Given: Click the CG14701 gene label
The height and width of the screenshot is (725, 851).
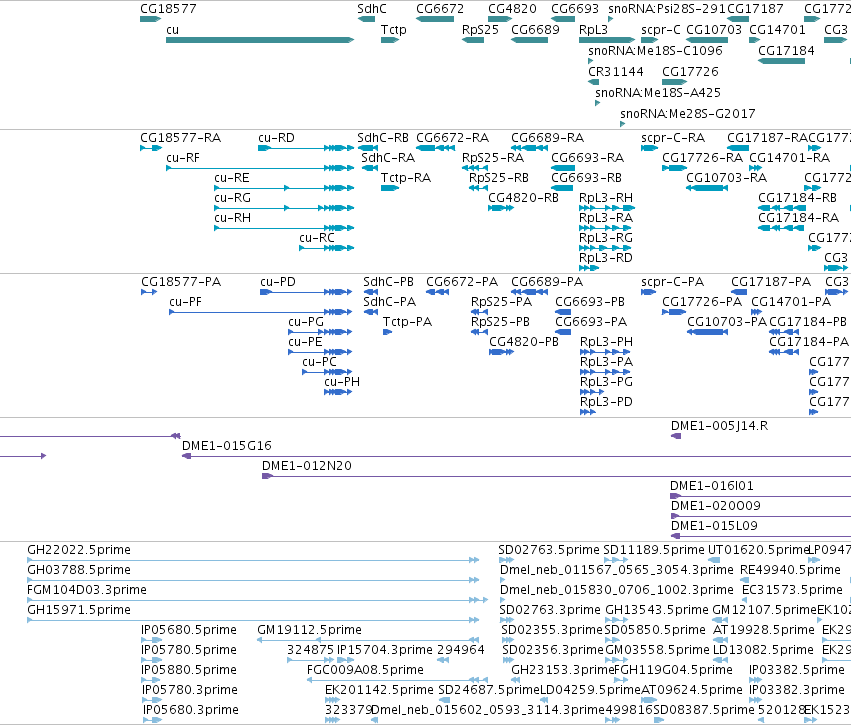Looking at the screenshot, I should coord(777,30).
